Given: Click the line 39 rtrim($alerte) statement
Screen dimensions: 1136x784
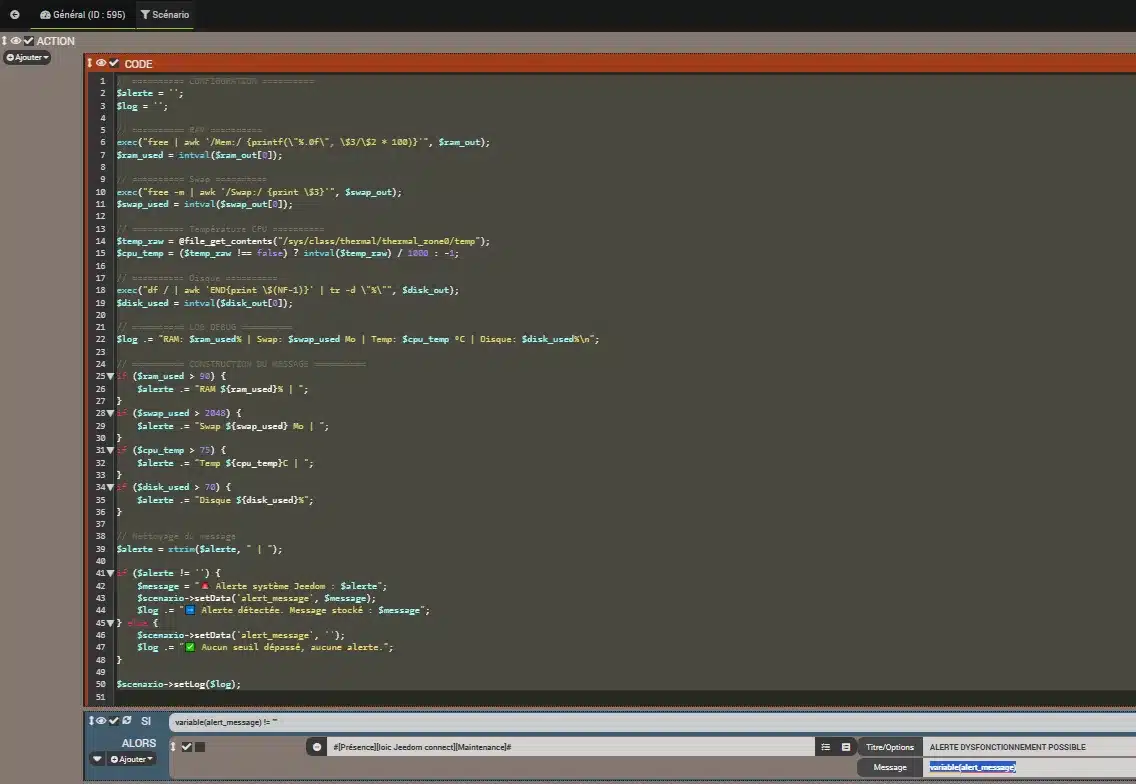Looking at the screenshot, I should (199, 549).
